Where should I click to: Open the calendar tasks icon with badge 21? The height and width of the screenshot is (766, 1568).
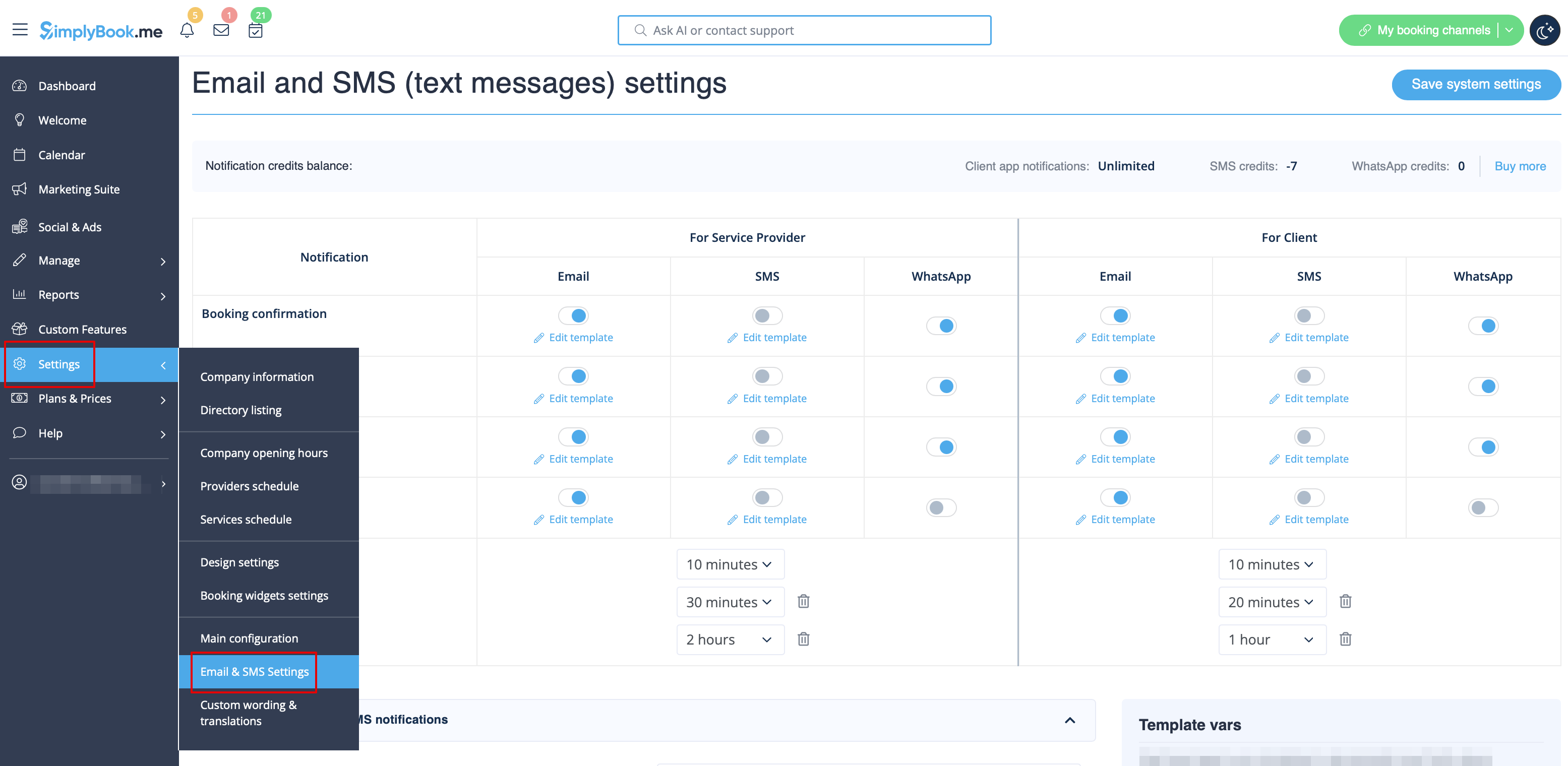(256, 30)
